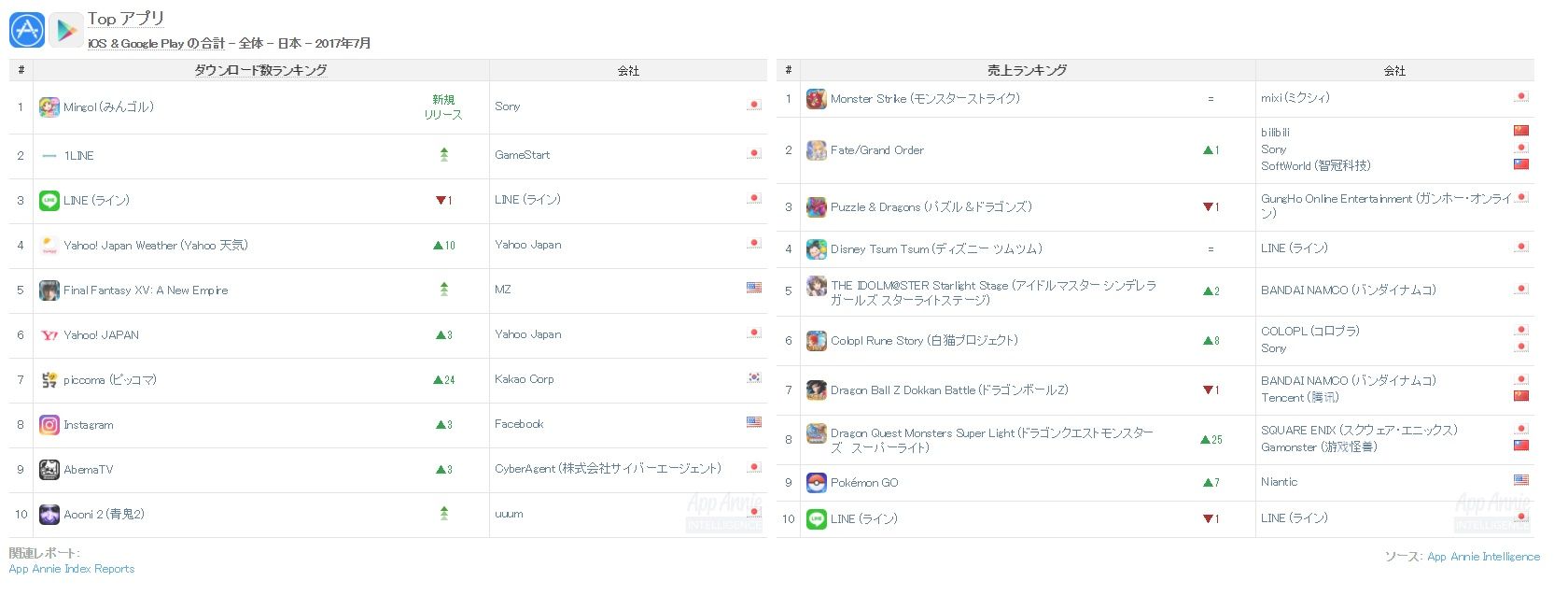Click the 1LINE app icon
Screen dimensions: 1568x595
[x=49, y=156]
